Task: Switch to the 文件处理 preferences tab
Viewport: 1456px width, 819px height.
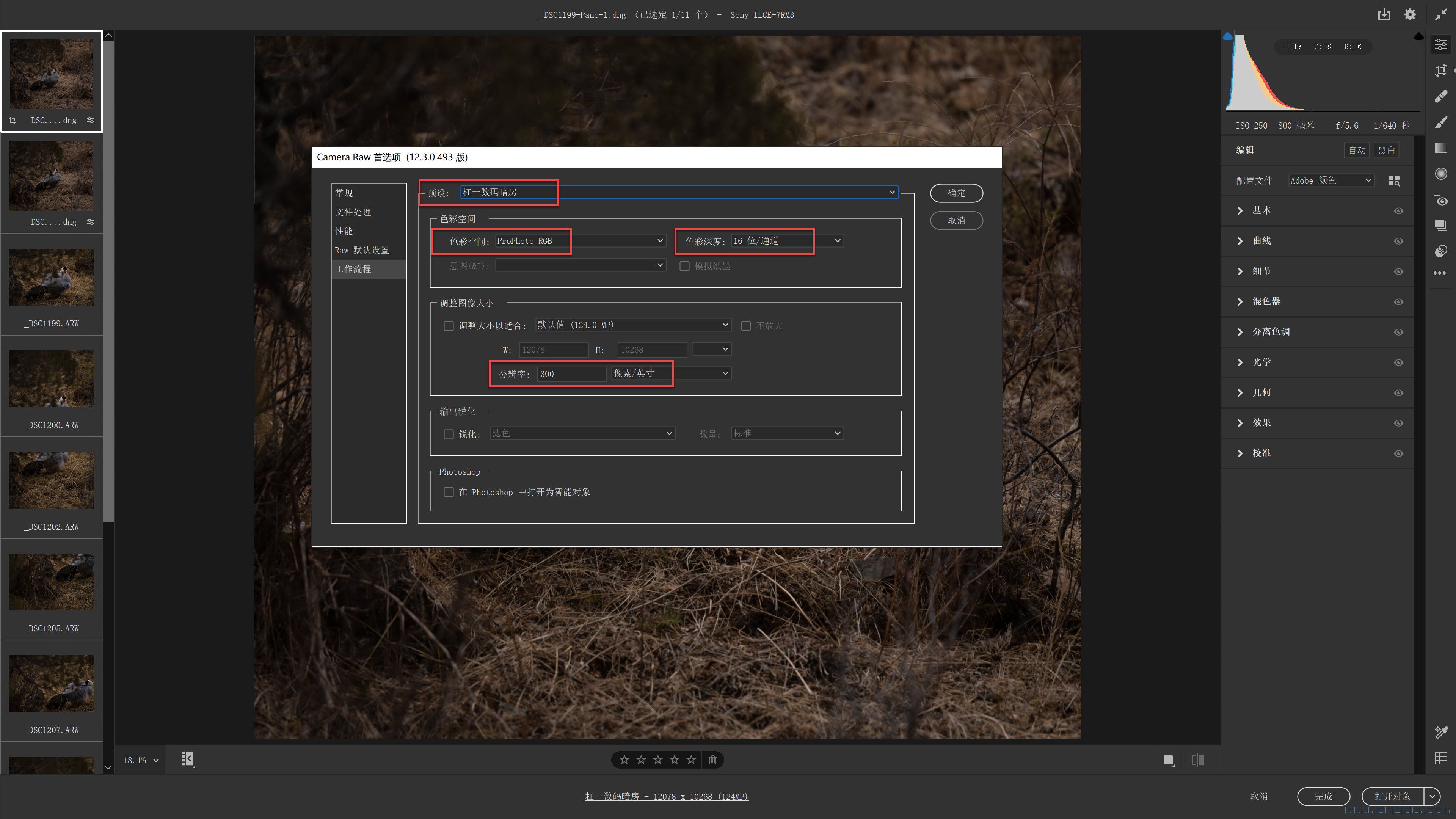Action: (353, 212)
